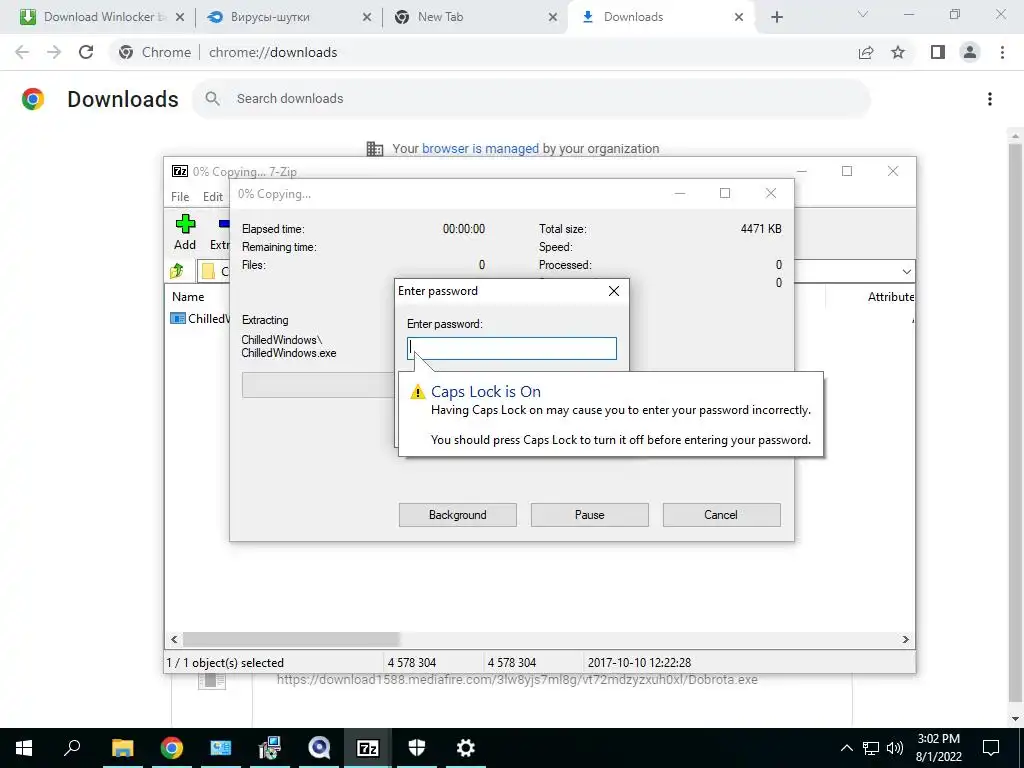Image resolution: width=1024 pixels, height=768 pixels.
Task: Close the New Tab tab
Action: pos(552,17)
